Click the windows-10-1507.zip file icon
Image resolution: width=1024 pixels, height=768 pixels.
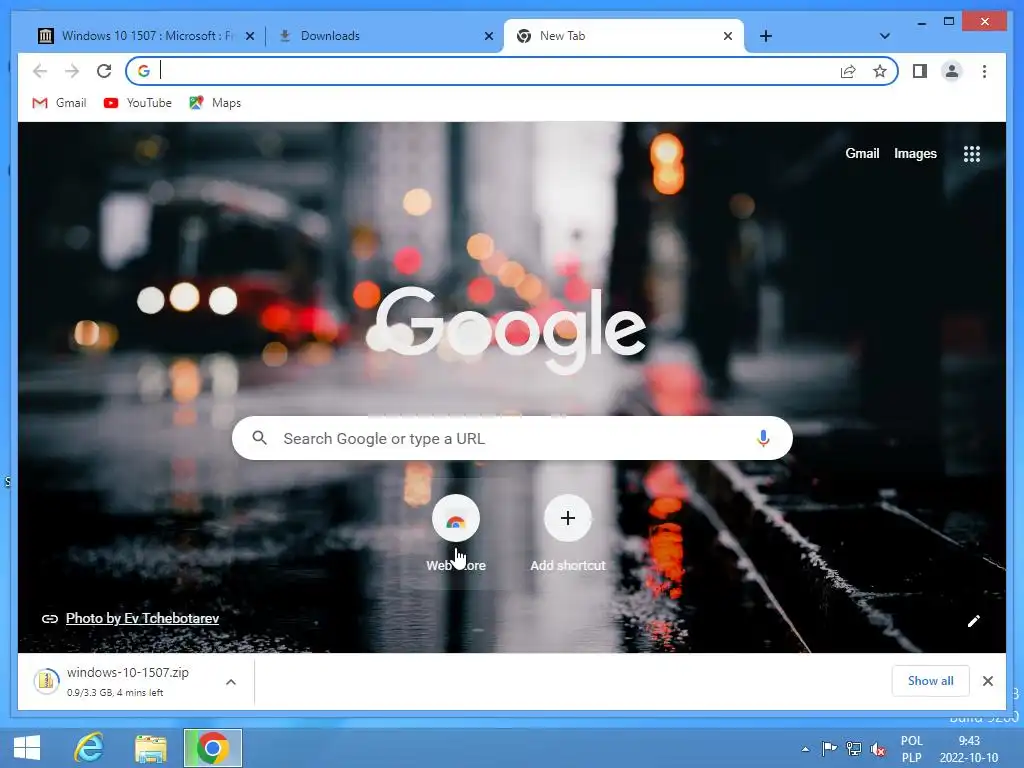click(46, 681)
